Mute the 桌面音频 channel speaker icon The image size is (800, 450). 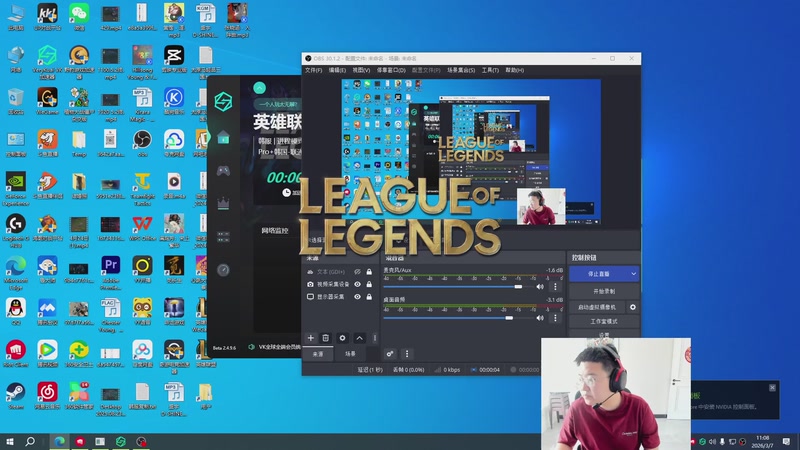pos(540,318)
